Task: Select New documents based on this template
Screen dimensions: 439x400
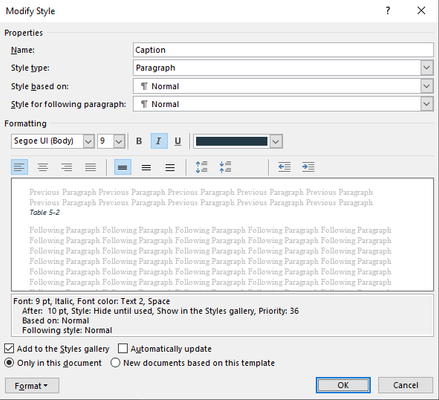Action: coord(115,363)
